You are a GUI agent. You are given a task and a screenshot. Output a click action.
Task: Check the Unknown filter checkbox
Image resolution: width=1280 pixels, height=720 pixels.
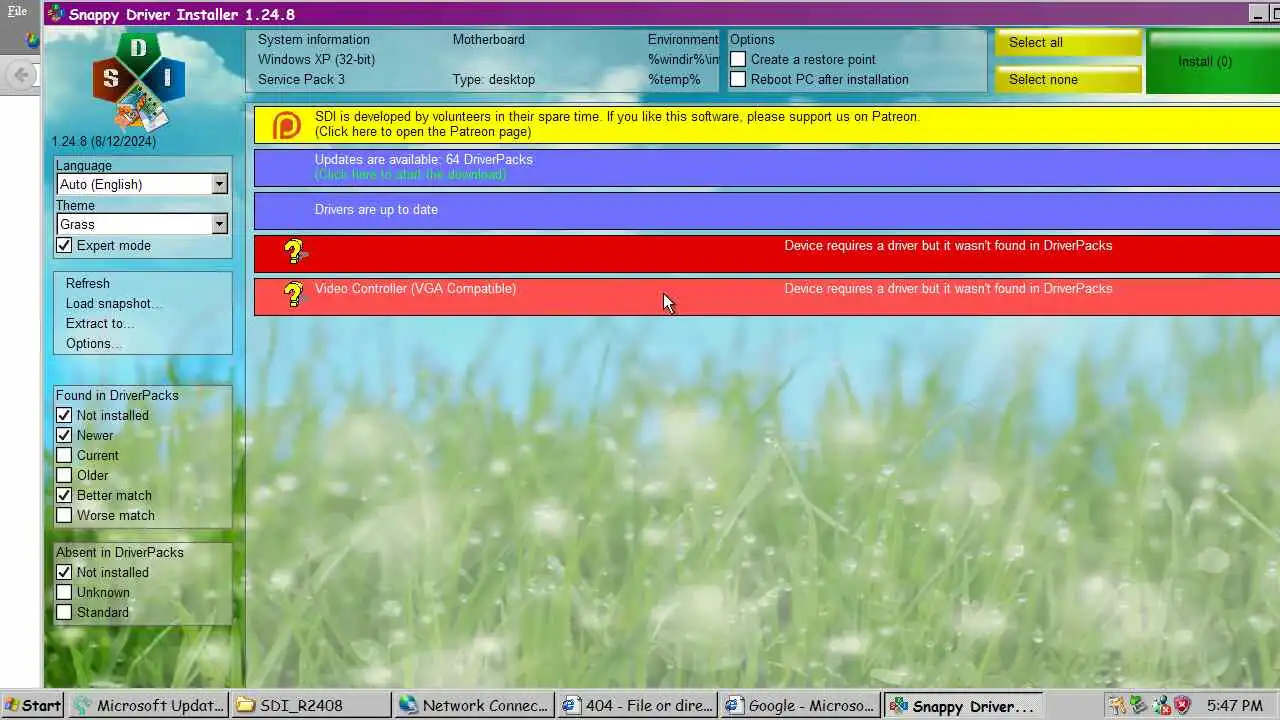(64, 592)
